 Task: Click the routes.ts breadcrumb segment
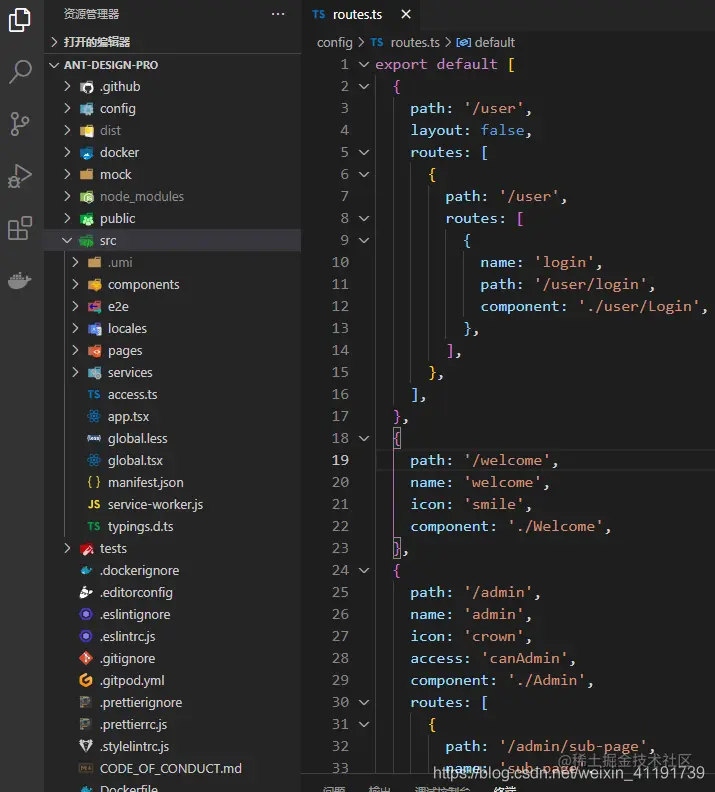415,42
